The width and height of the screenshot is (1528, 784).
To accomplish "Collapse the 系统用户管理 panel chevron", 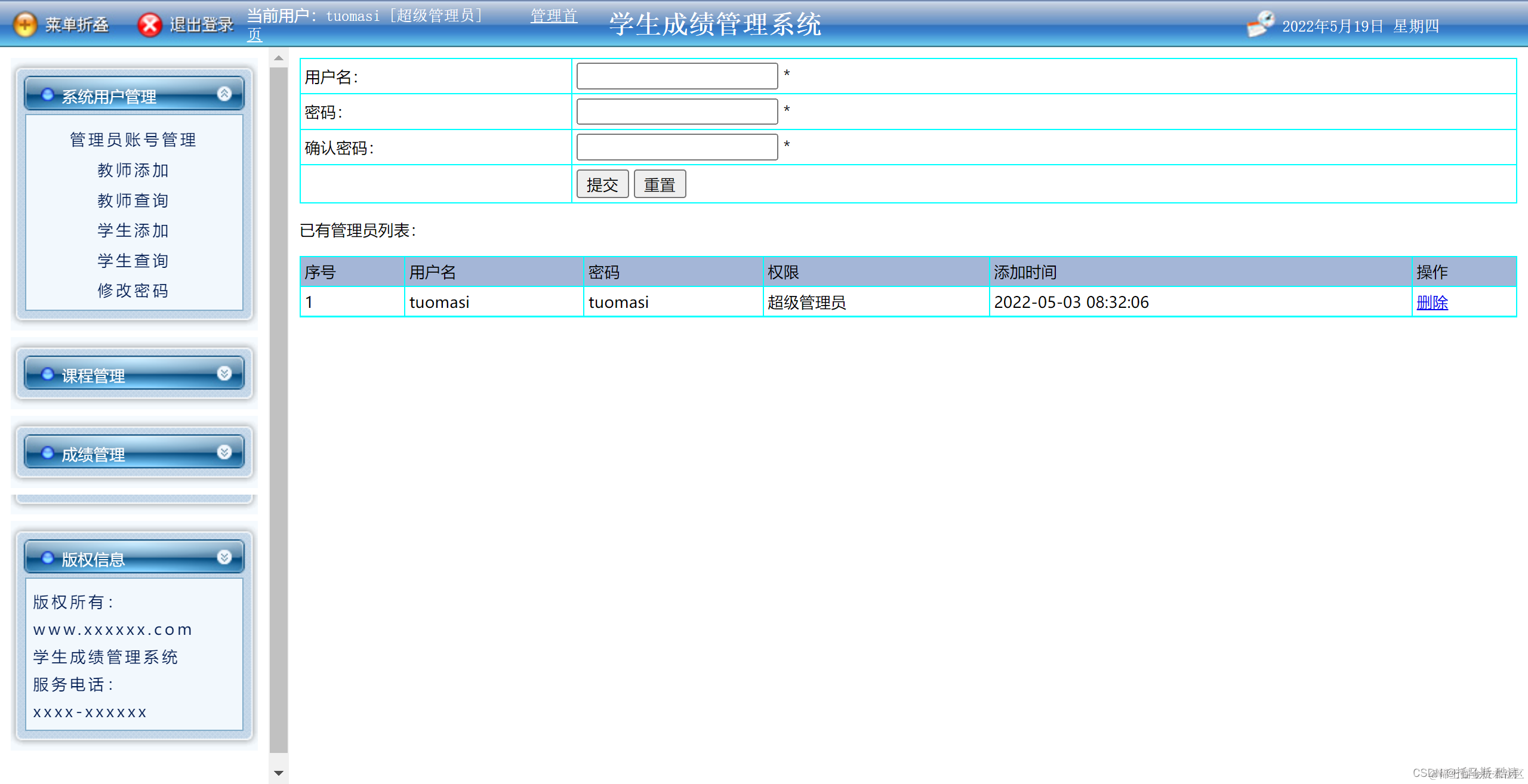I will [x=224, y=94].
